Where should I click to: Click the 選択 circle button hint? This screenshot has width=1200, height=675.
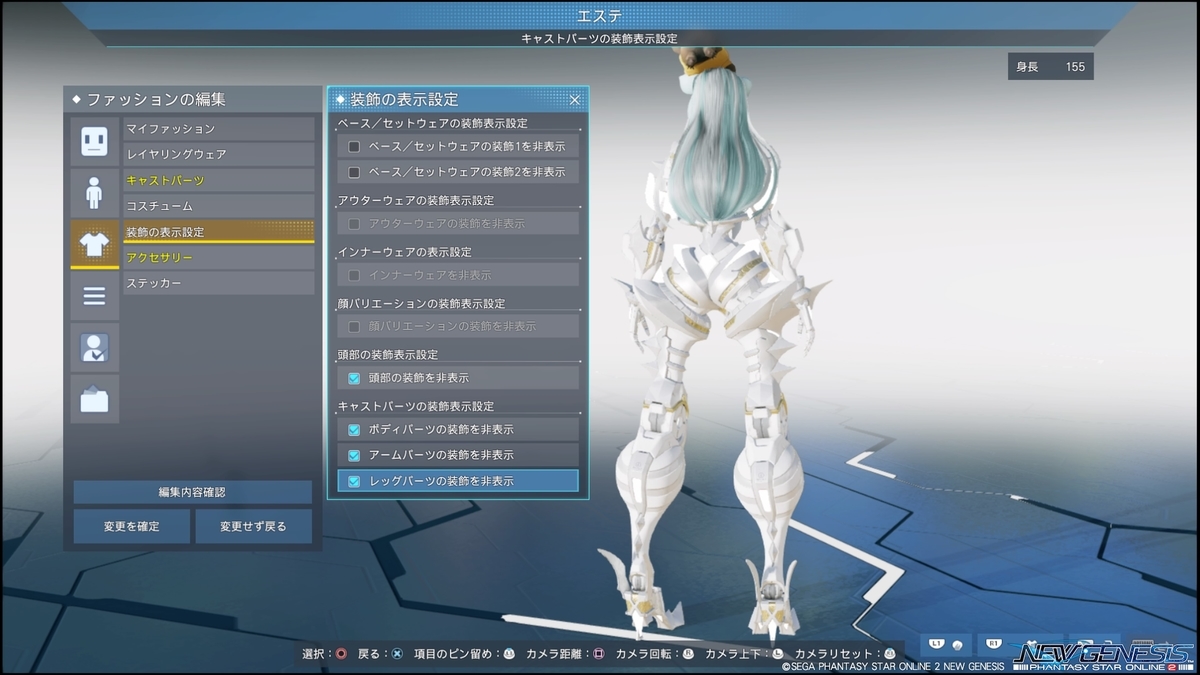coord(341,653)
